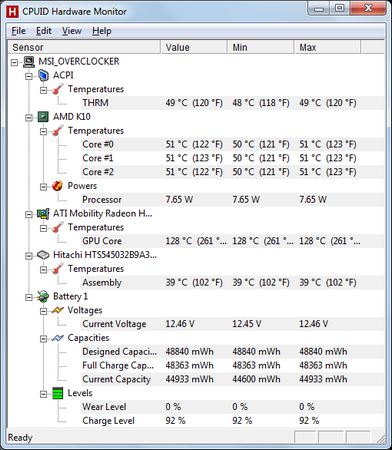Select the Core #1 row
The width and height of the screenshot is (392, 450).
232,158
